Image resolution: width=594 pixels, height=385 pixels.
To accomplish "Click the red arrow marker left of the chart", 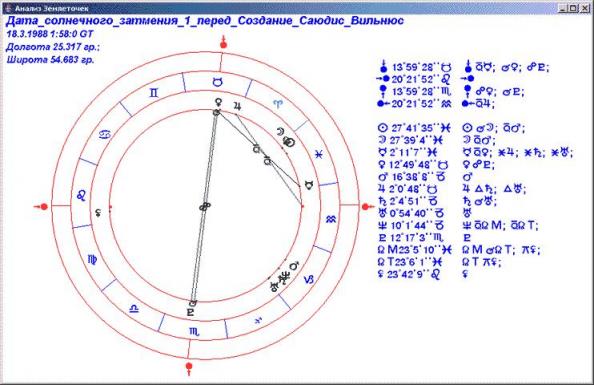I will [41, 207].
